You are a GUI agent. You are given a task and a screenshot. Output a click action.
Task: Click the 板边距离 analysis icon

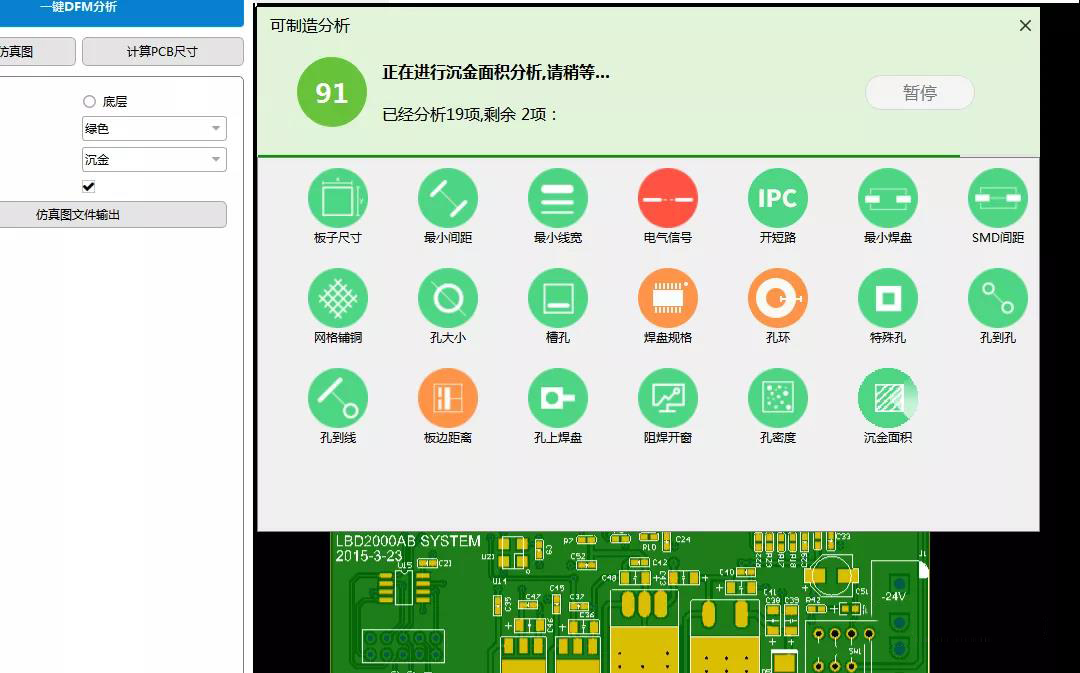448,397
